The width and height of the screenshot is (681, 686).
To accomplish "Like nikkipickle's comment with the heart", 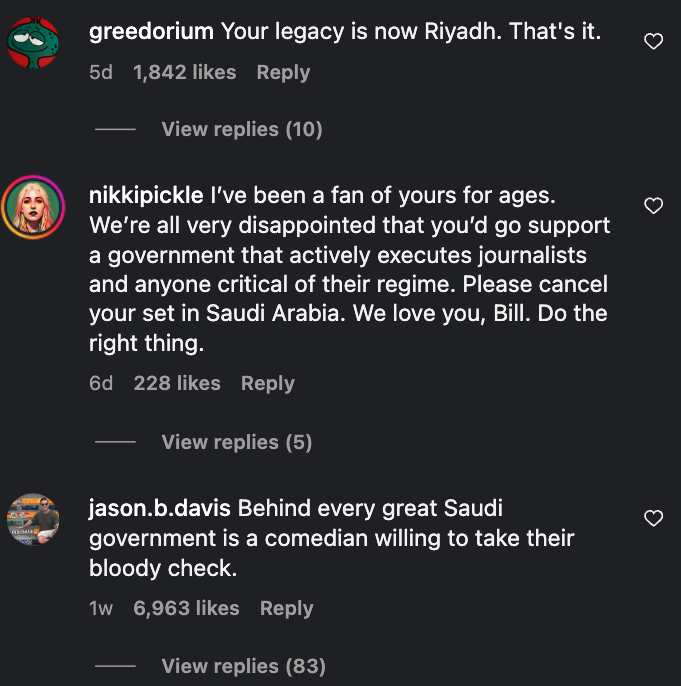I will click(x=653, y=206).
